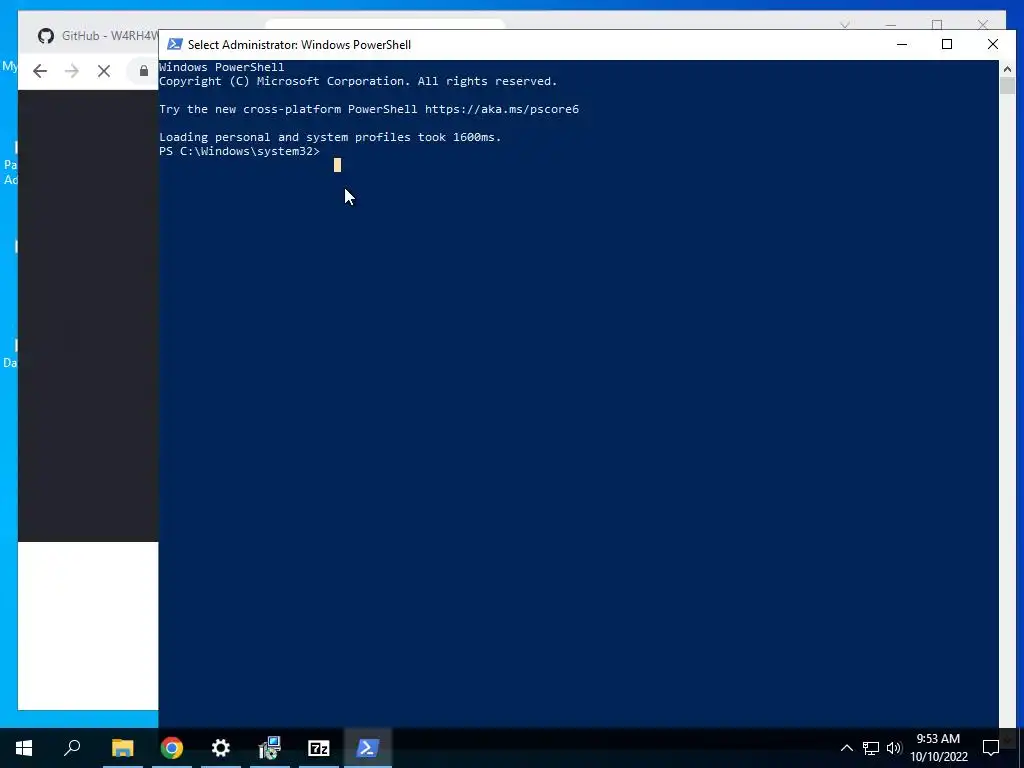
Task: Open taskbar Search
Action: [x=72, y=748]
